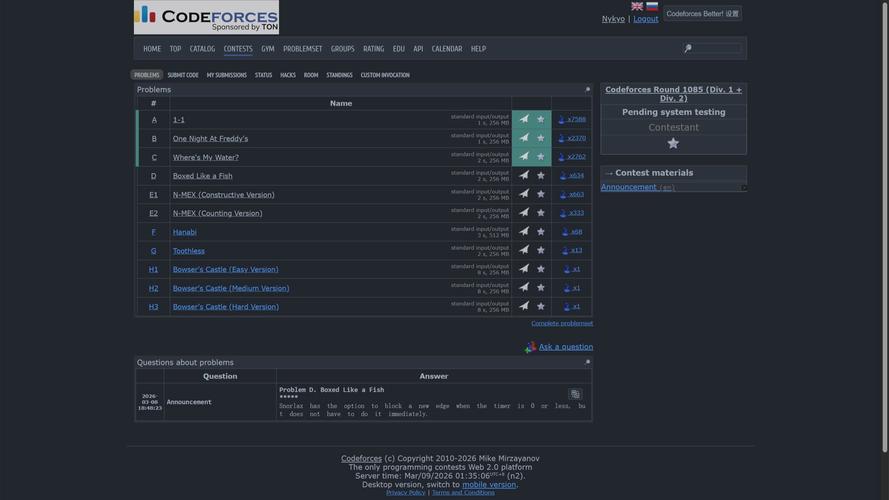Expand the Announcement materials row arrow

[743, 188]
